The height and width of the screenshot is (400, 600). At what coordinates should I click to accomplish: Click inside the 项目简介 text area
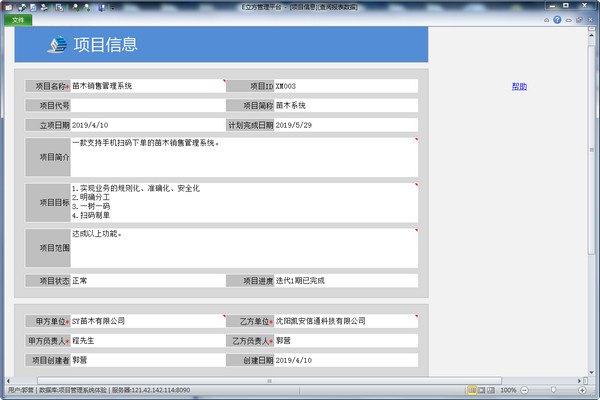(x=244, y=157)
